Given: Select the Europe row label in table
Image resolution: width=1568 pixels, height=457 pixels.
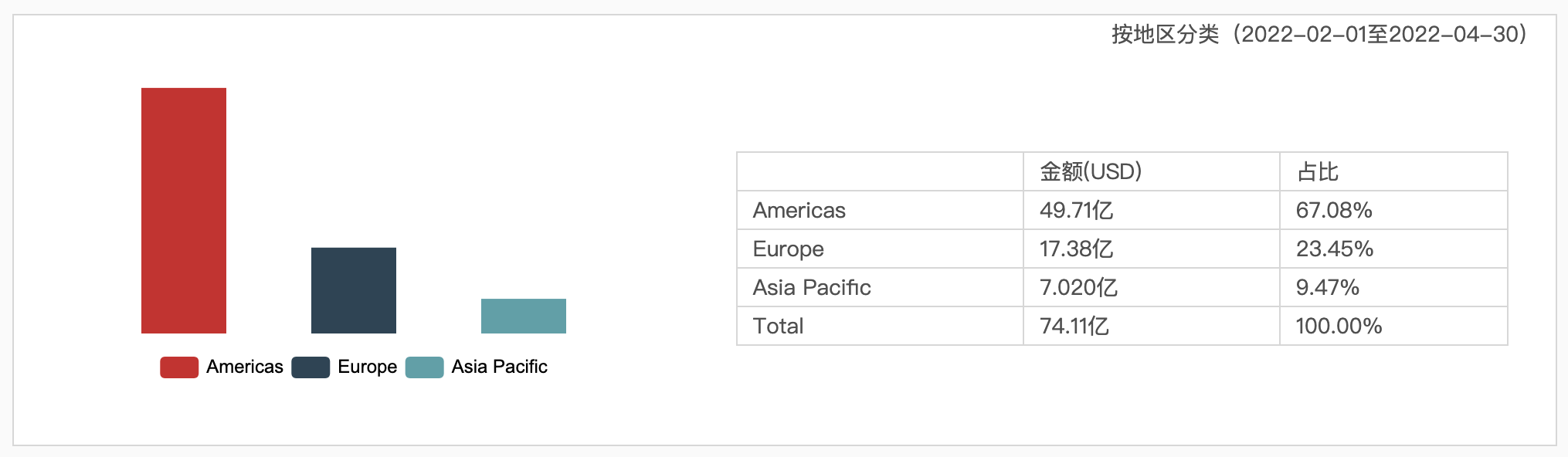Looking at the screenshot, I should tap(789, 249).
